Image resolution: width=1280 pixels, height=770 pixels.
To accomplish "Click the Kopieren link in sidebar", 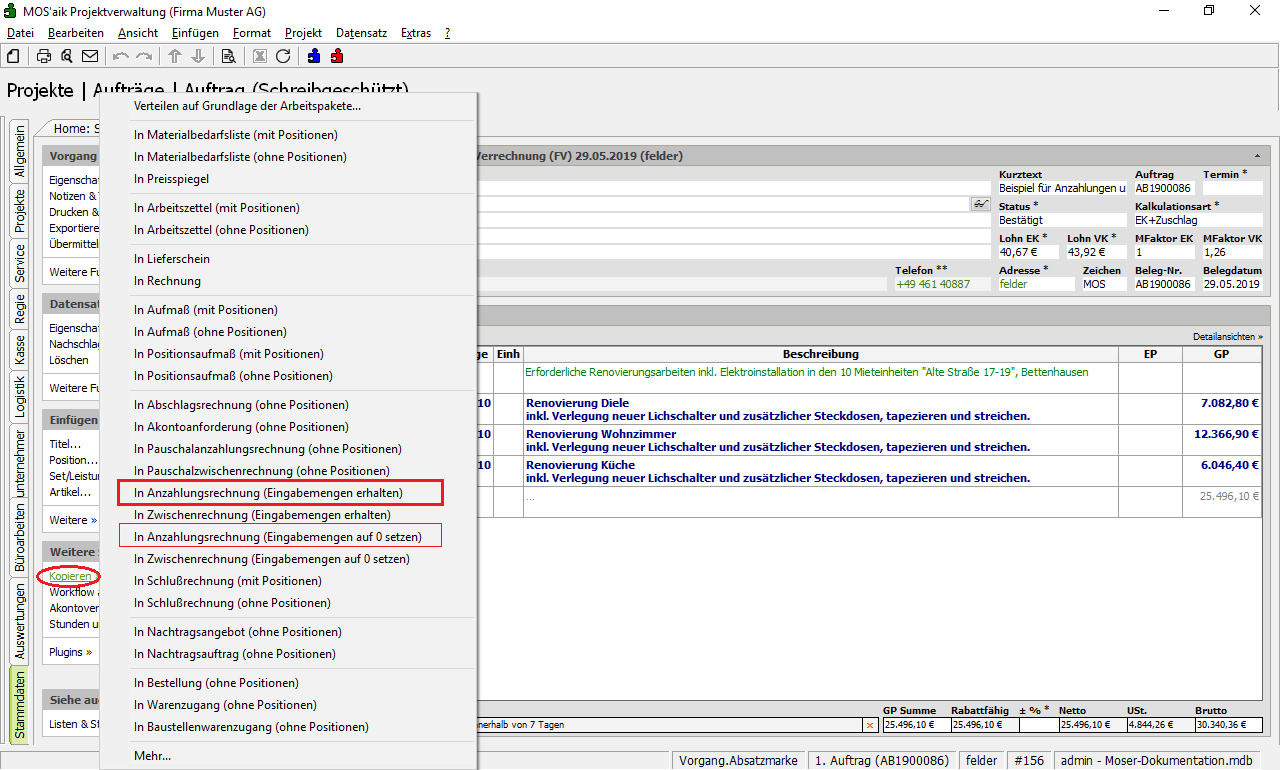I will (70, 576).
